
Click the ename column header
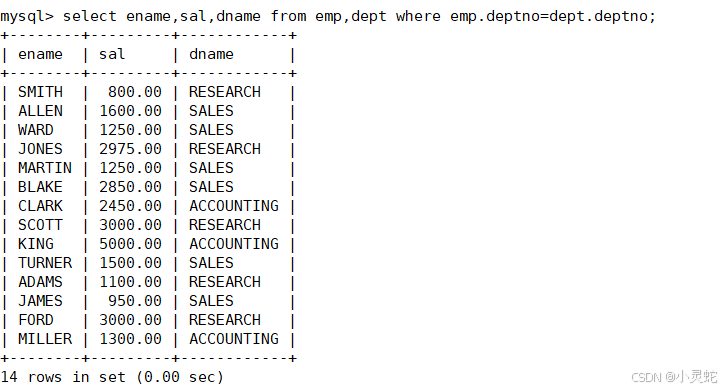pos(40,55)
